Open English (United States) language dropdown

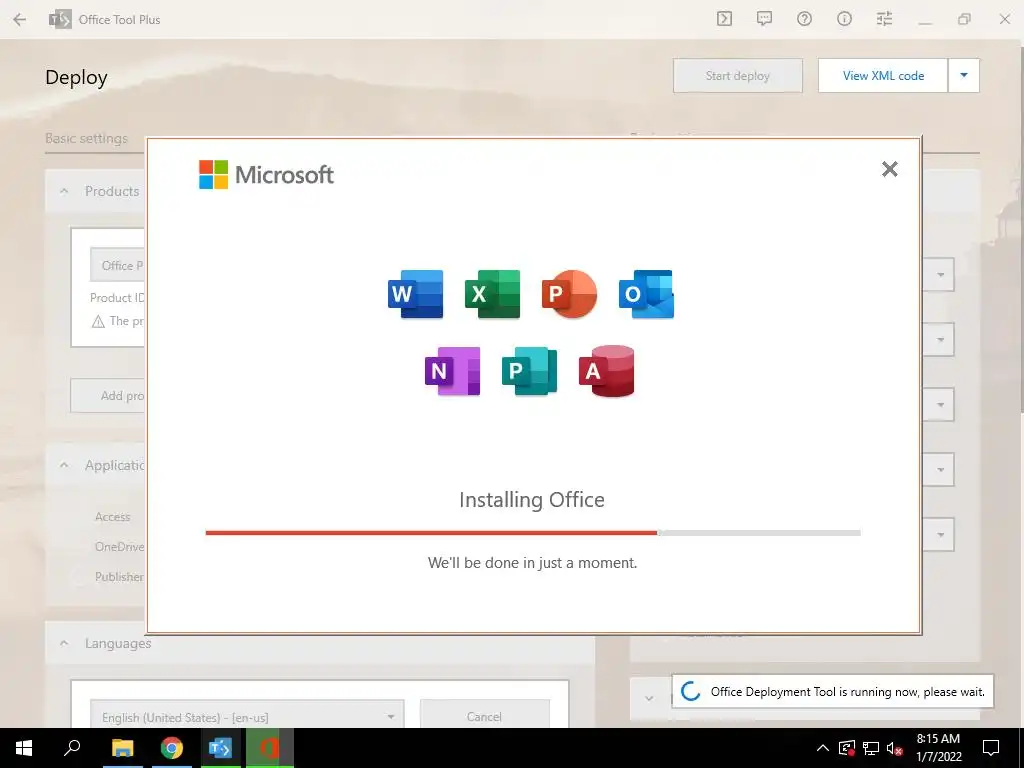[x=248, y=716]
